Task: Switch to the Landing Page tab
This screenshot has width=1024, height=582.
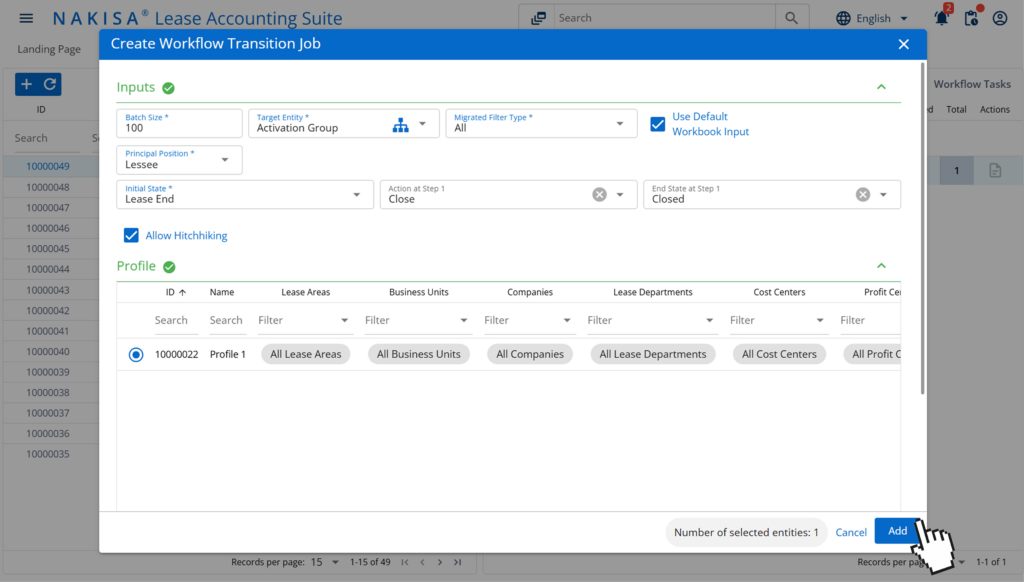Action: click(x=48, y=48)
